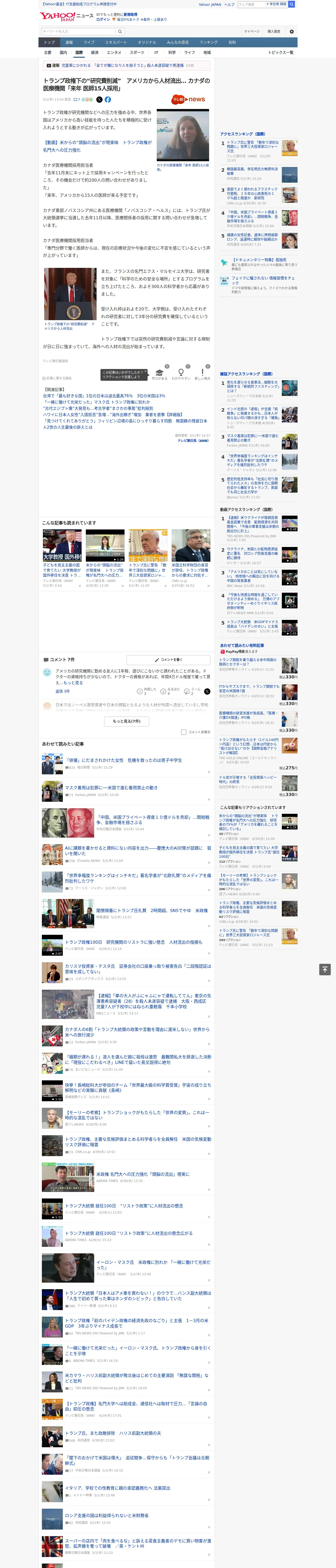Focus the ウェブ検索 input at top
336x1568 pixels.
(x=251, y=4)
